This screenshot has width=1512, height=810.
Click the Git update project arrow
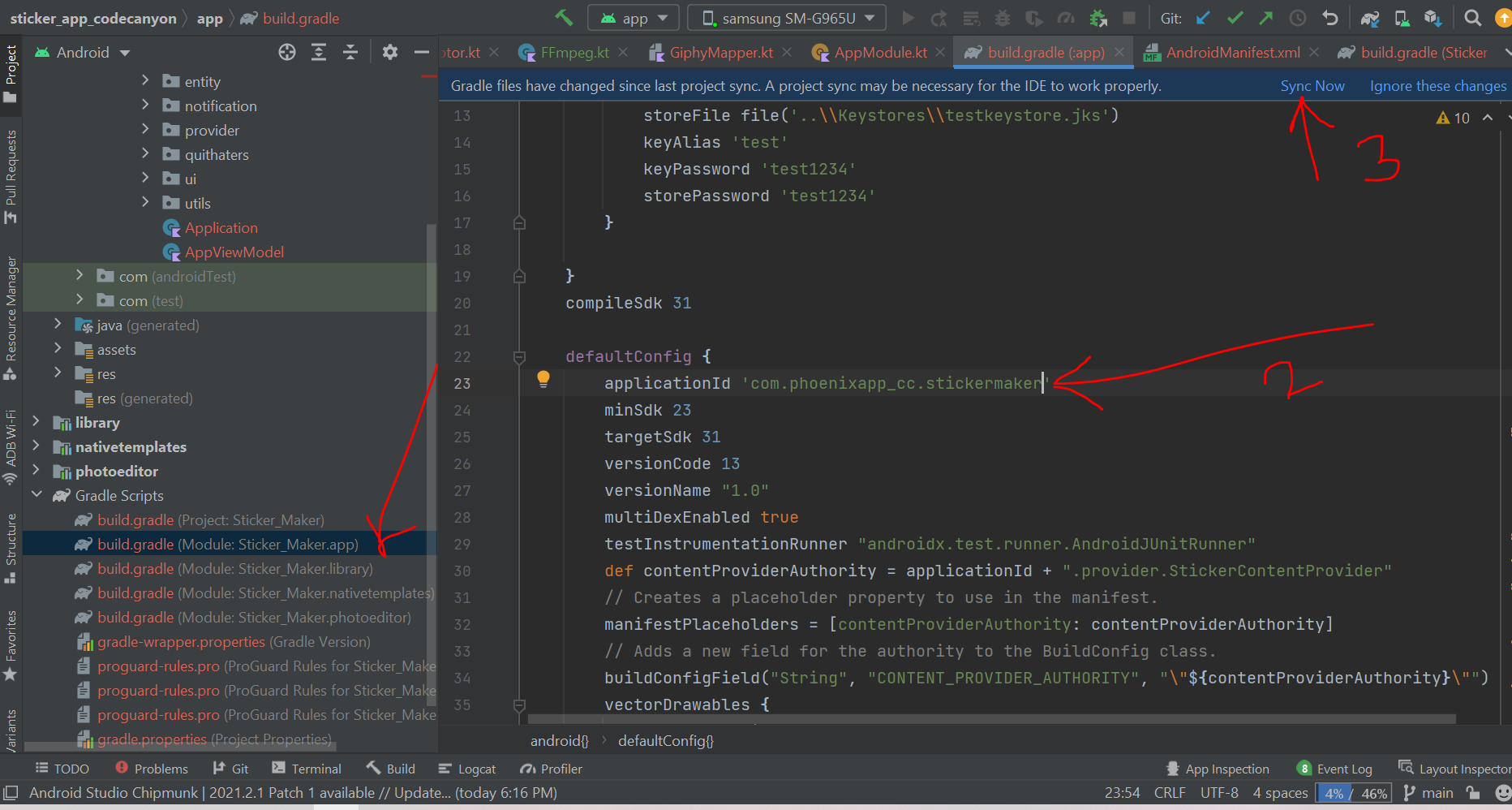(x=1204, y=18)
